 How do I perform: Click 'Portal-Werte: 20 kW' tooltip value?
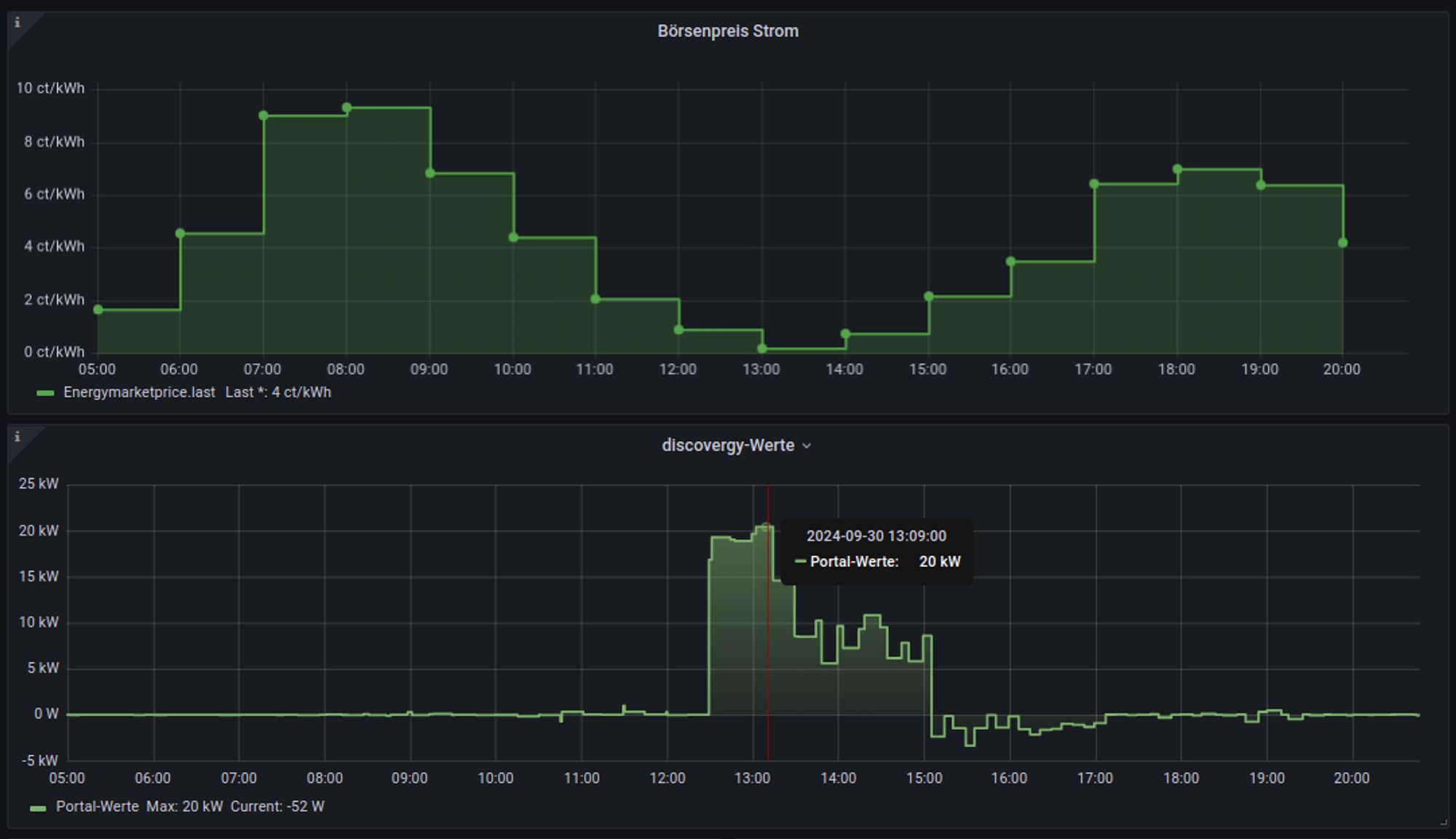pyautogui.click(x=878, y=562)
